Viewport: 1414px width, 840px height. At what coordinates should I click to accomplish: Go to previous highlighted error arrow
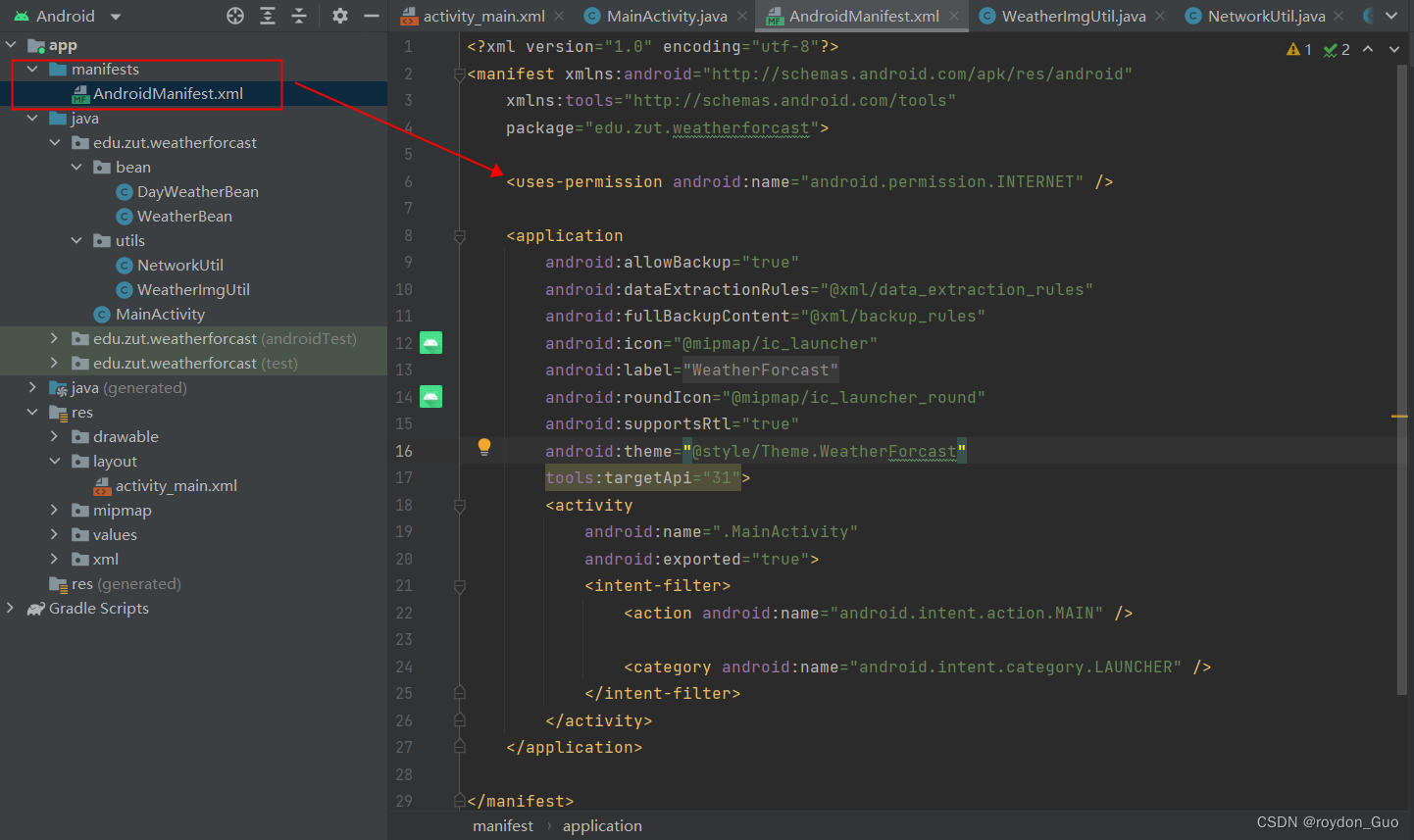coord(1368,49)
